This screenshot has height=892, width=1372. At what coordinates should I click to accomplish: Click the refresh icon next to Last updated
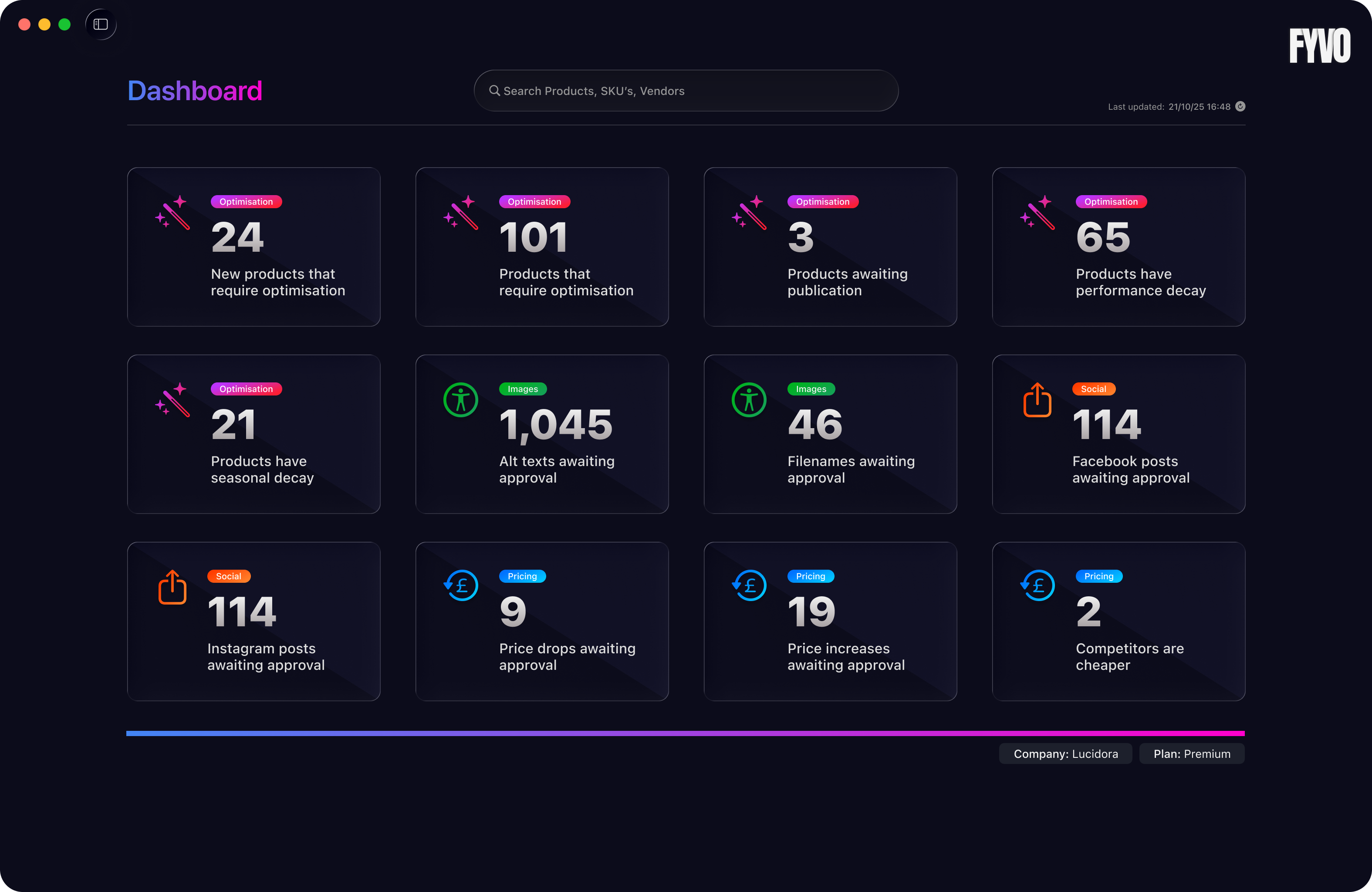(1240, 107)
